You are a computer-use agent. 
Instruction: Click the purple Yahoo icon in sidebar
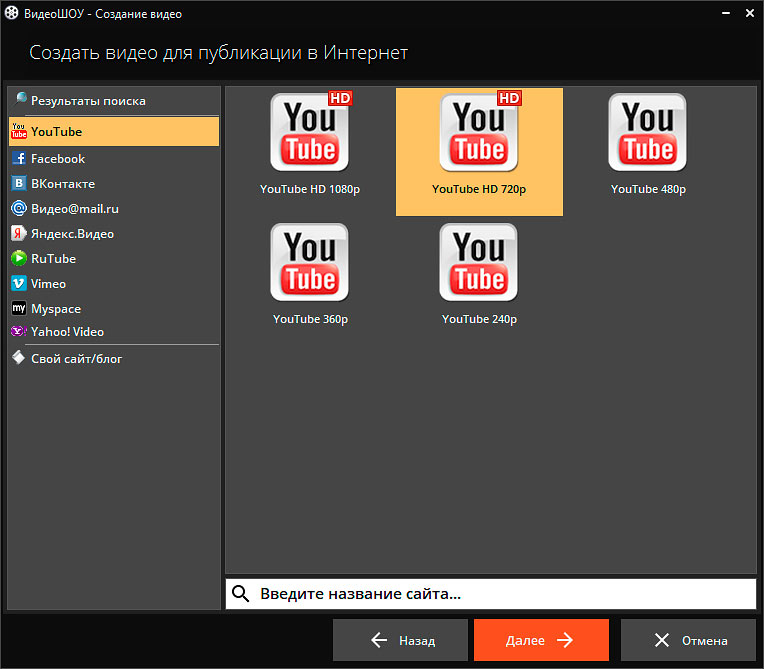[19, 331]
